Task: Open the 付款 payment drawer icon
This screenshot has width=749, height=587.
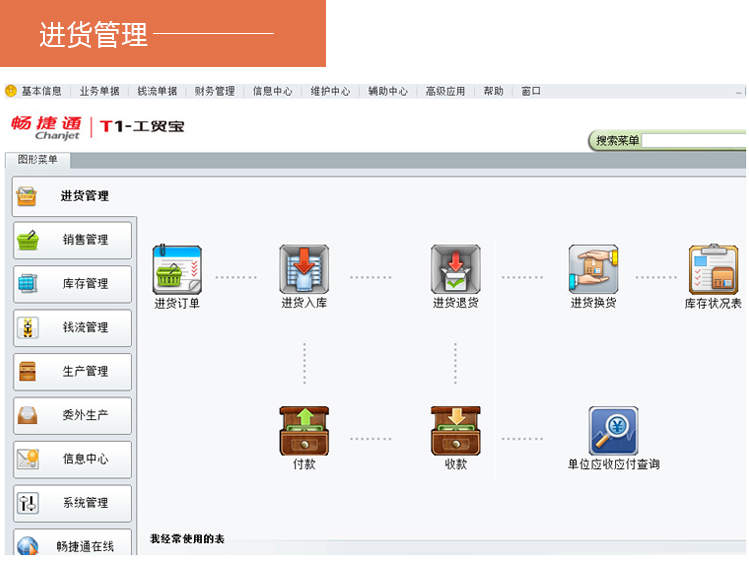Action: click(304, 431)
